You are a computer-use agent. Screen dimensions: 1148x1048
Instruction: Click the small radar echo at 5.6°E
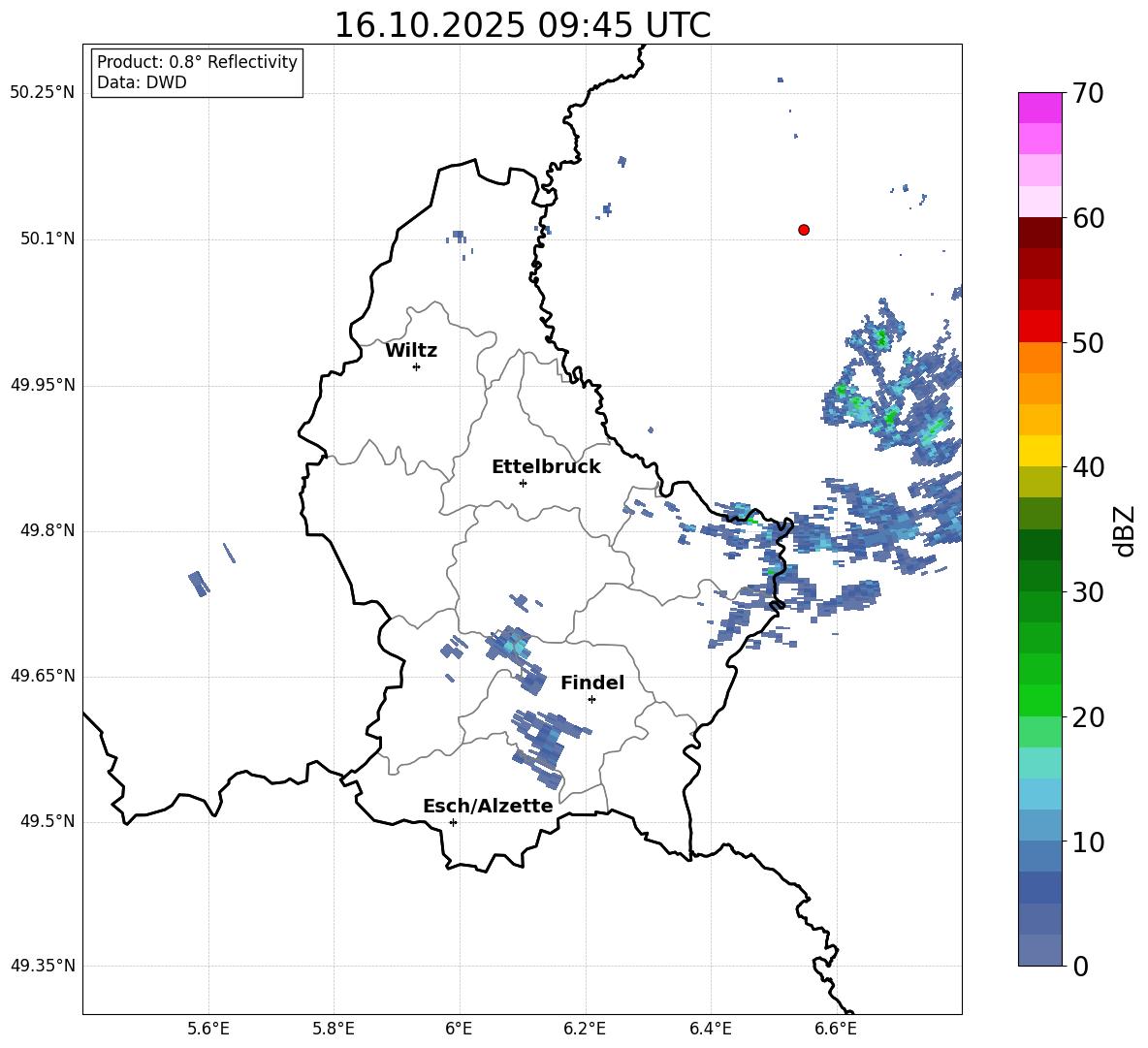pos(199,584)
